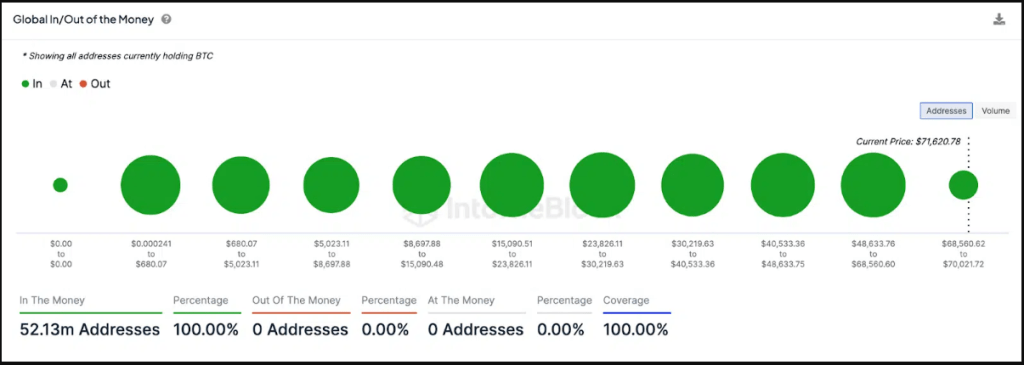1024x365 pixels.
Task: Toggle the gray At legend item
Action: (x=61, y=84)
